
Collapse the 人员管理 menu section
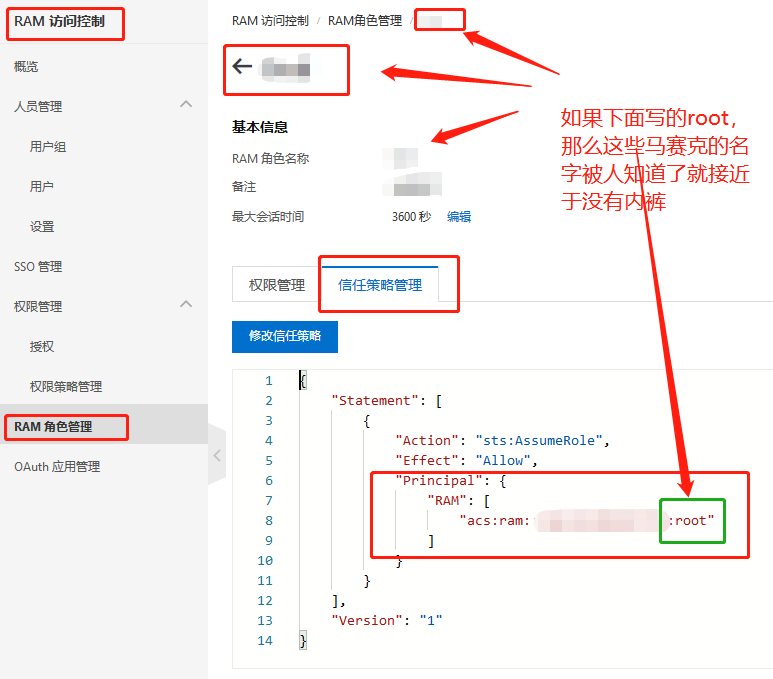(x=186, y=105)
